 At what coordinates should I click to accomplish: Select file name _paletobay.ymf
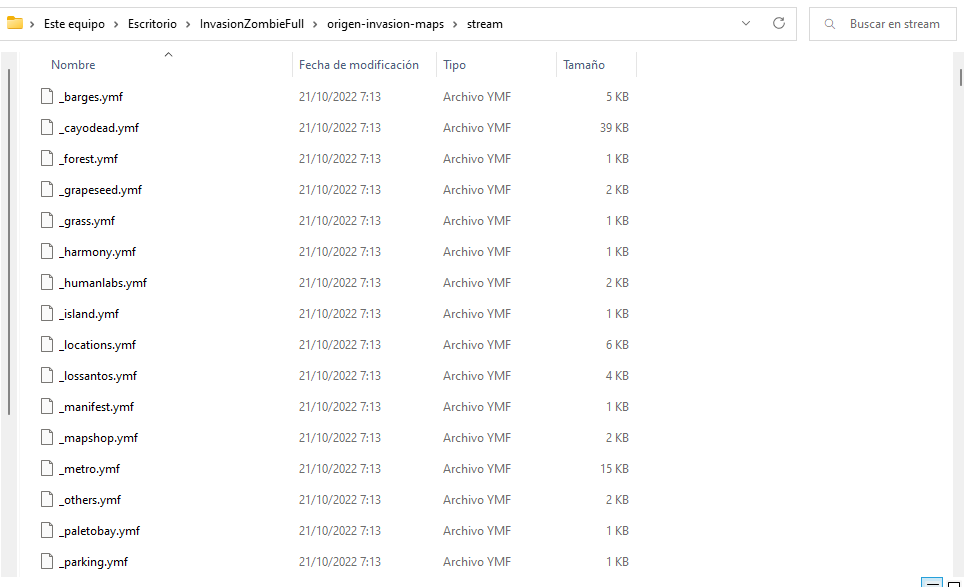(99, 530)
